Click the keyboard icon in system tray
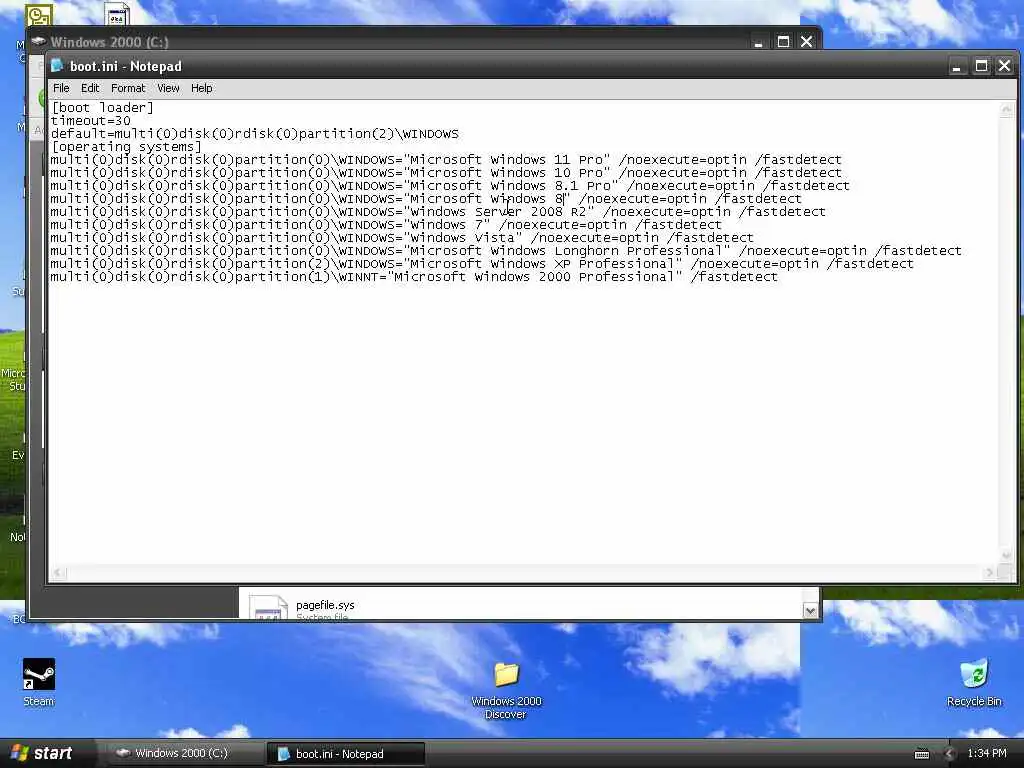The height and width of the screenshot is (768, 1024). (922, 754)
